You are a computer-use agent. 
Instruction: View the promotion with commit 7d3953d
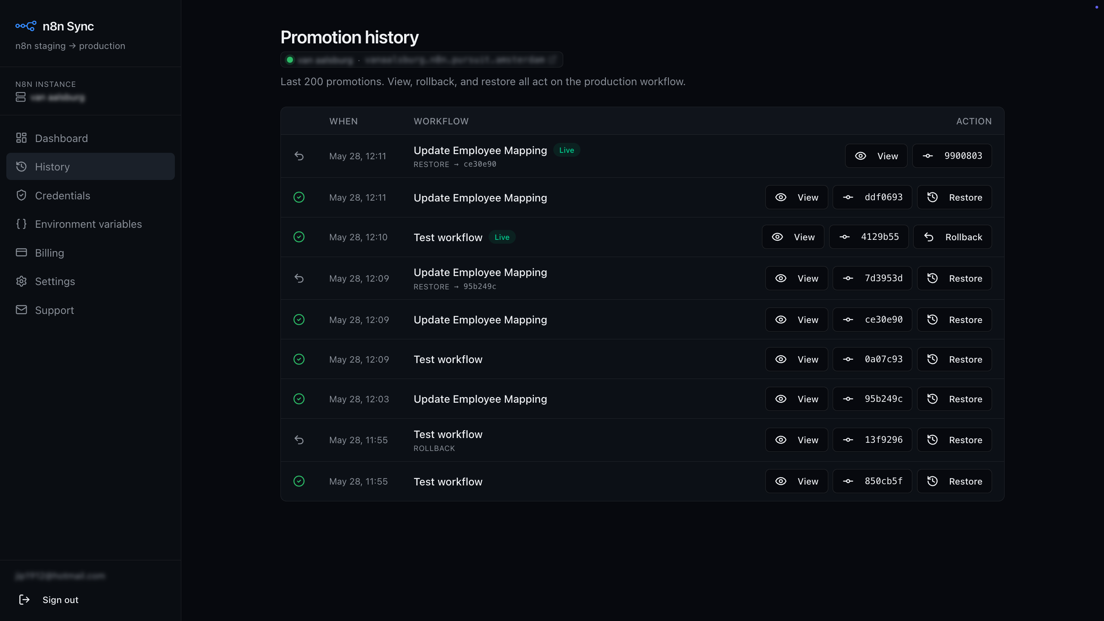tap(796, 278)
